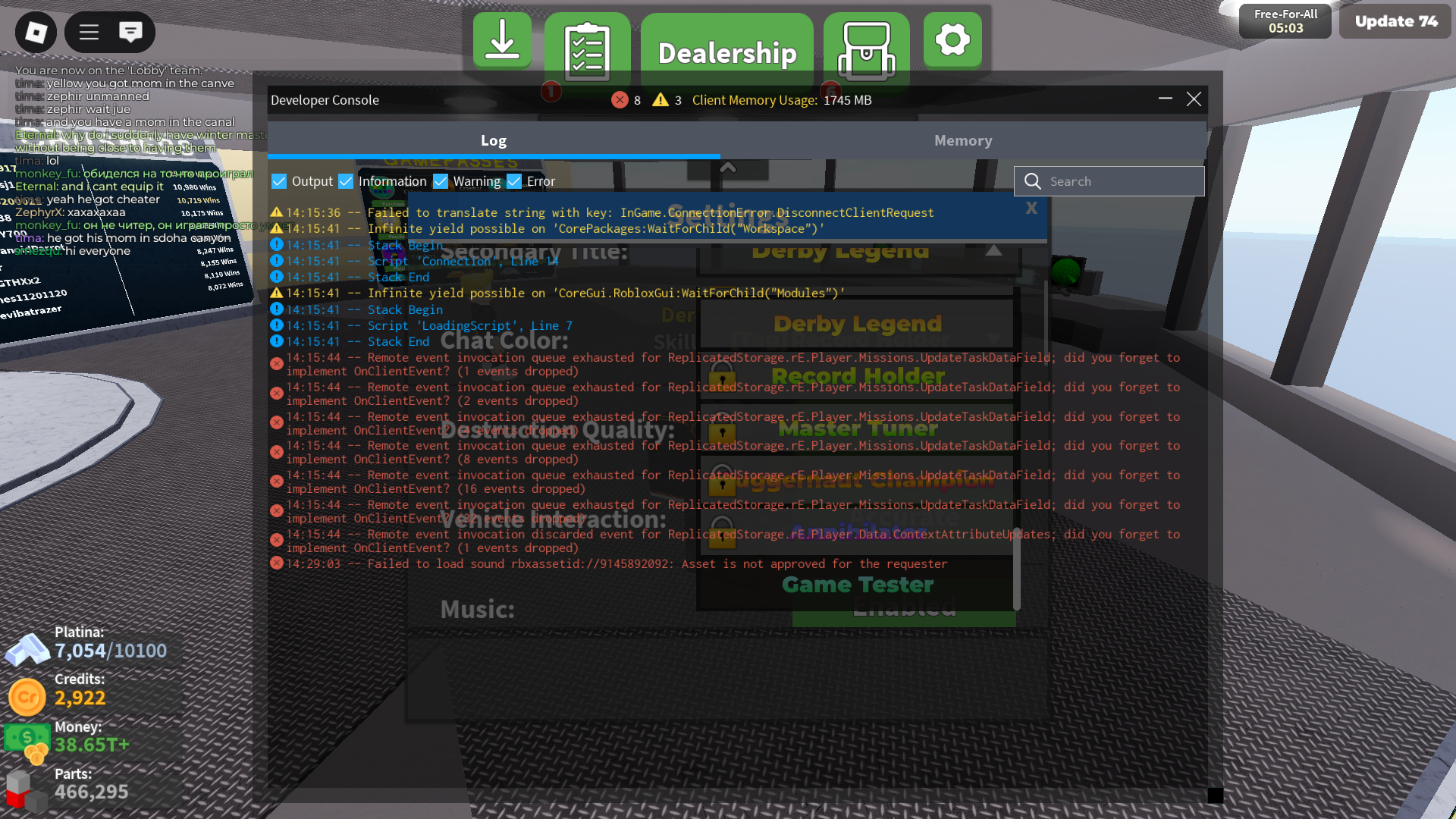Open the game settings gear button
Screen dimensions: 1456x819
[952, 40]
